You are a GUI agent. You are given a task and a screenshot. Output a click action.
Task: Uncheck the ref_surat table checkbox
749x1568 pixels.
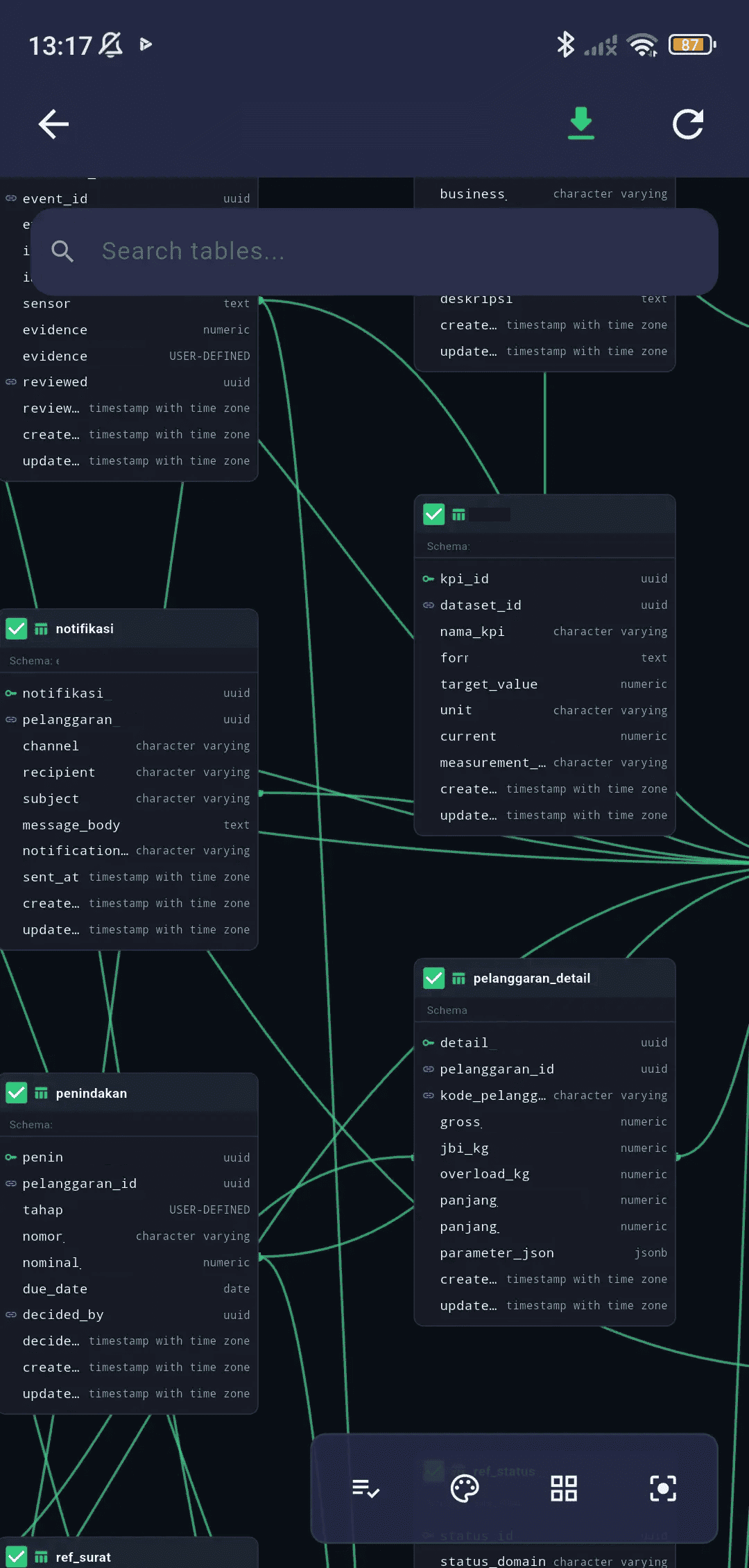(x=16, y=1557)
